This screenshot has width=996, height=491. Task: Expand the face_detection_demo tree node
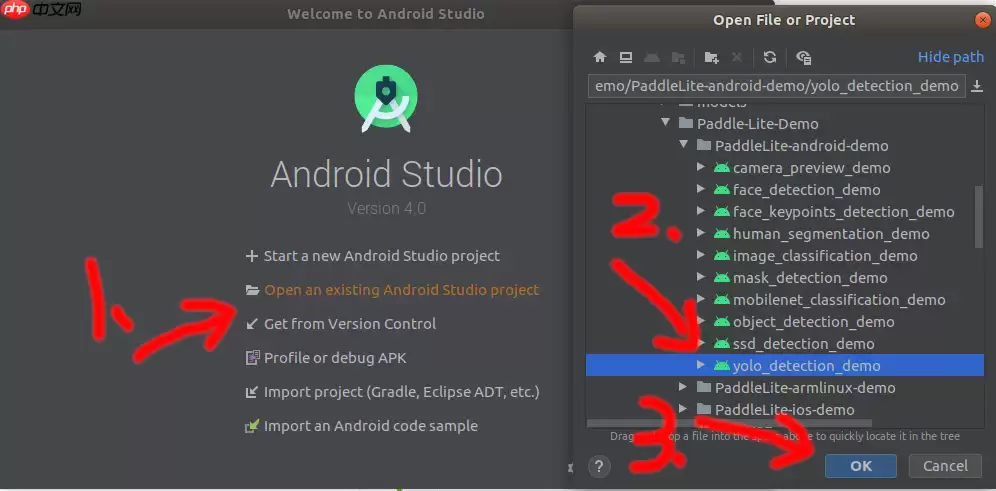point(701,190)
